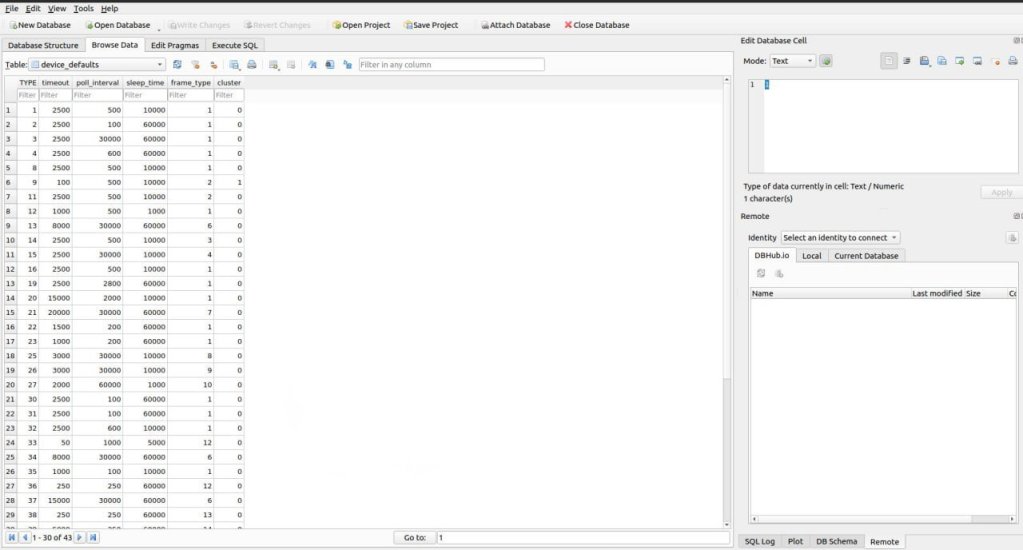Open the identity selection dropdown
The image size is (1023, 550).
[840, 237]
